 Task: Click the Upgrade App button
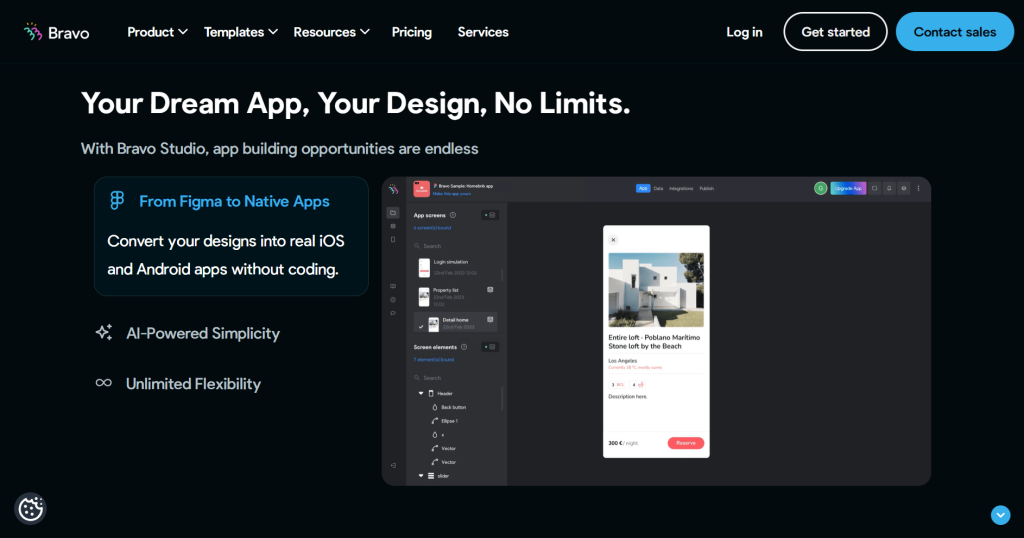coord(848,188)
